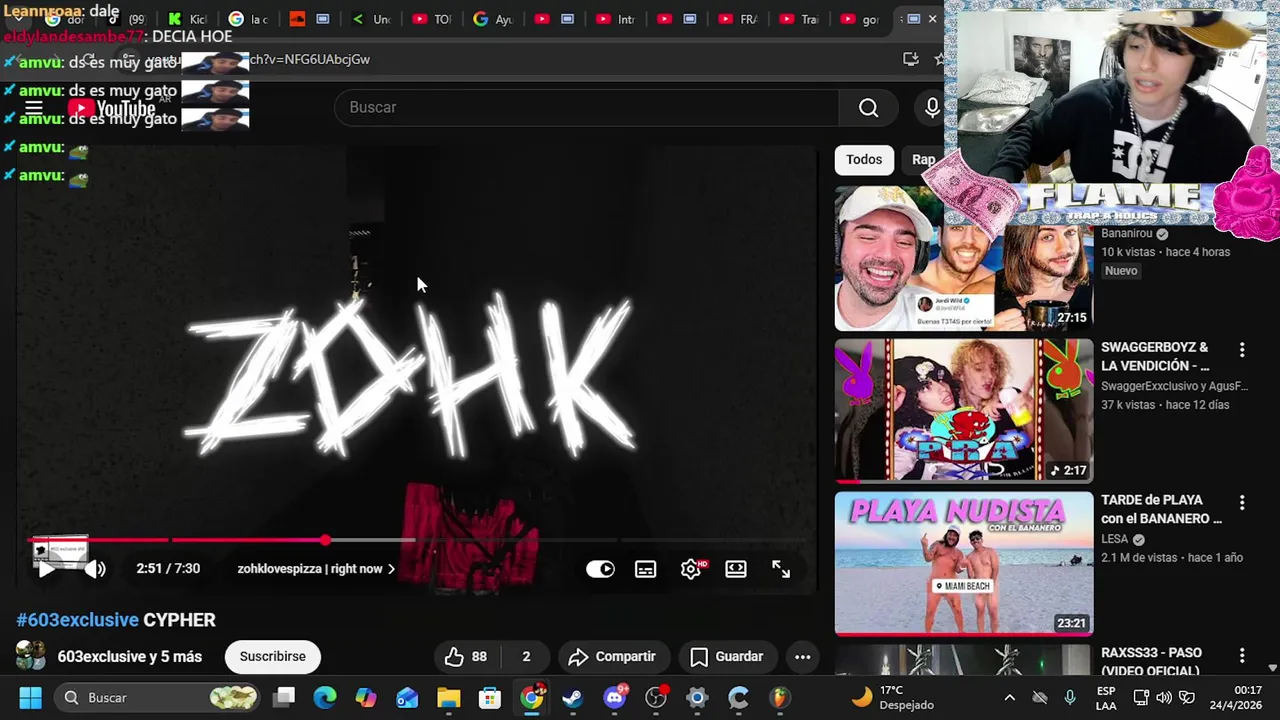Image resolution: width=1280 pixels, height=720 pixels.
Task: Switch to the Kick browser tab
Action: click(x=187, y=19)
